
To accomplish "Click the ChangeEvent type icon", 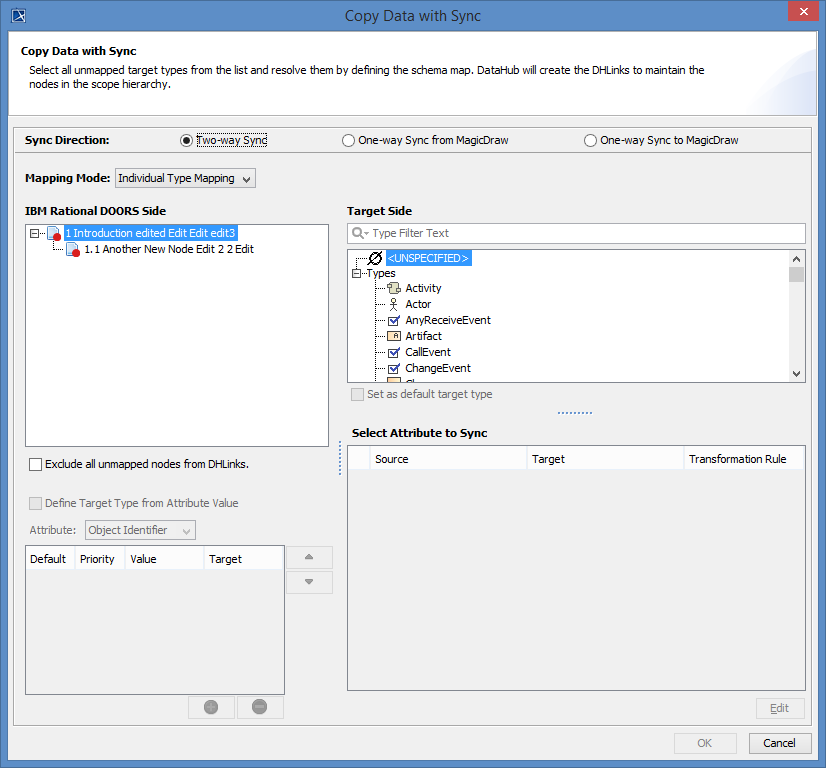I will pos(394,368).
